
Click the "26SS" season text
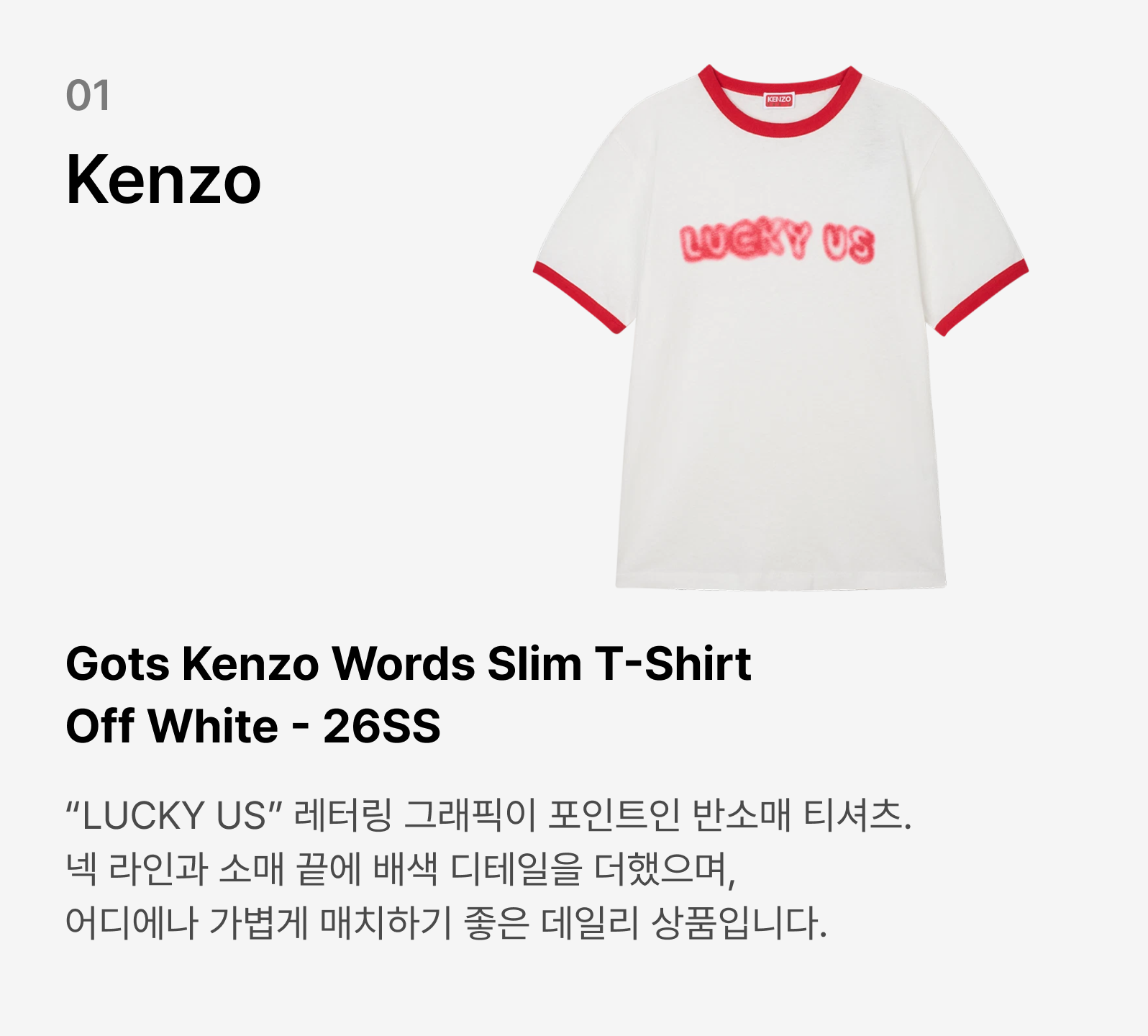point(382,725)
